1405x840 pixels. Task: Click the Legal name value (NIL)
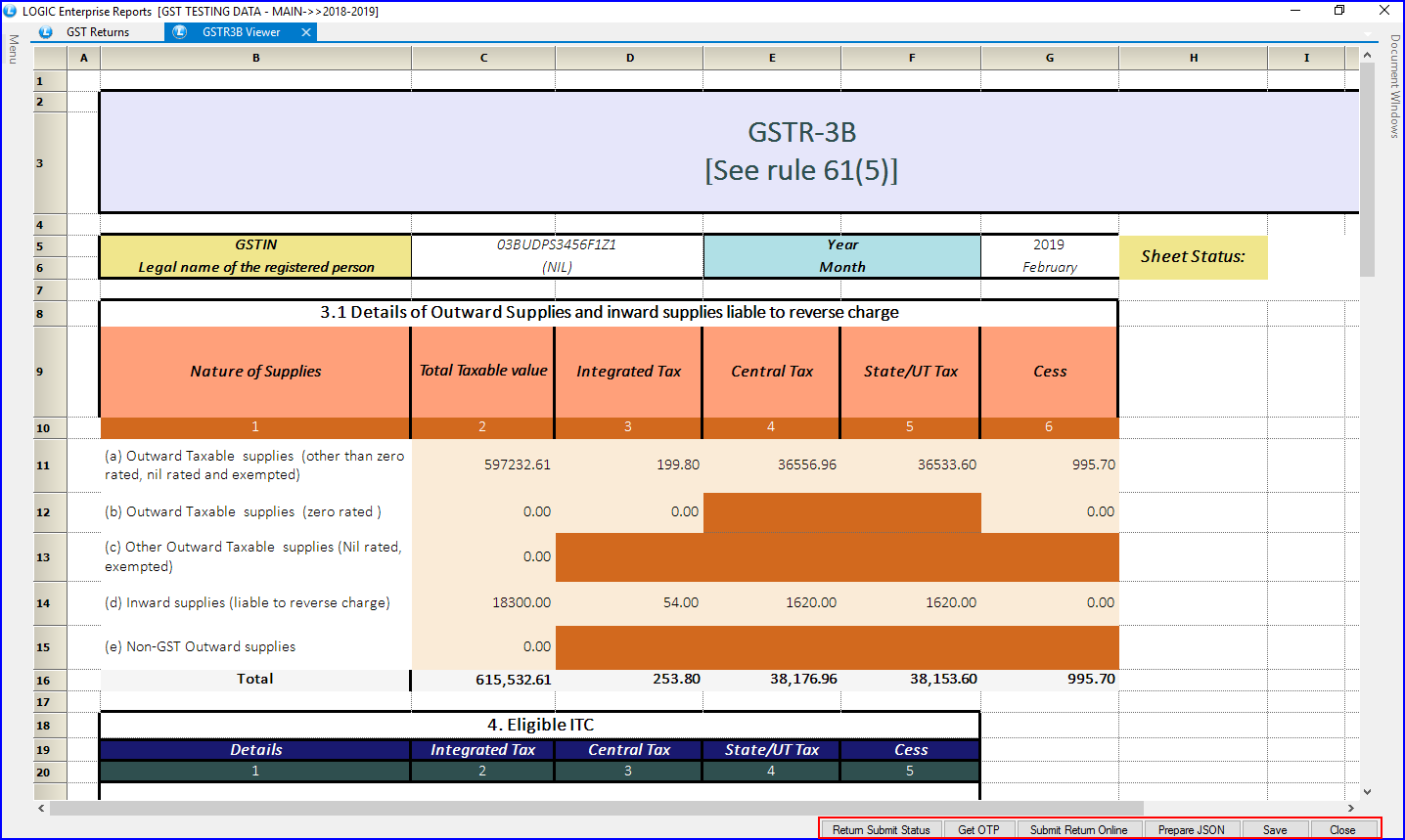557,267
